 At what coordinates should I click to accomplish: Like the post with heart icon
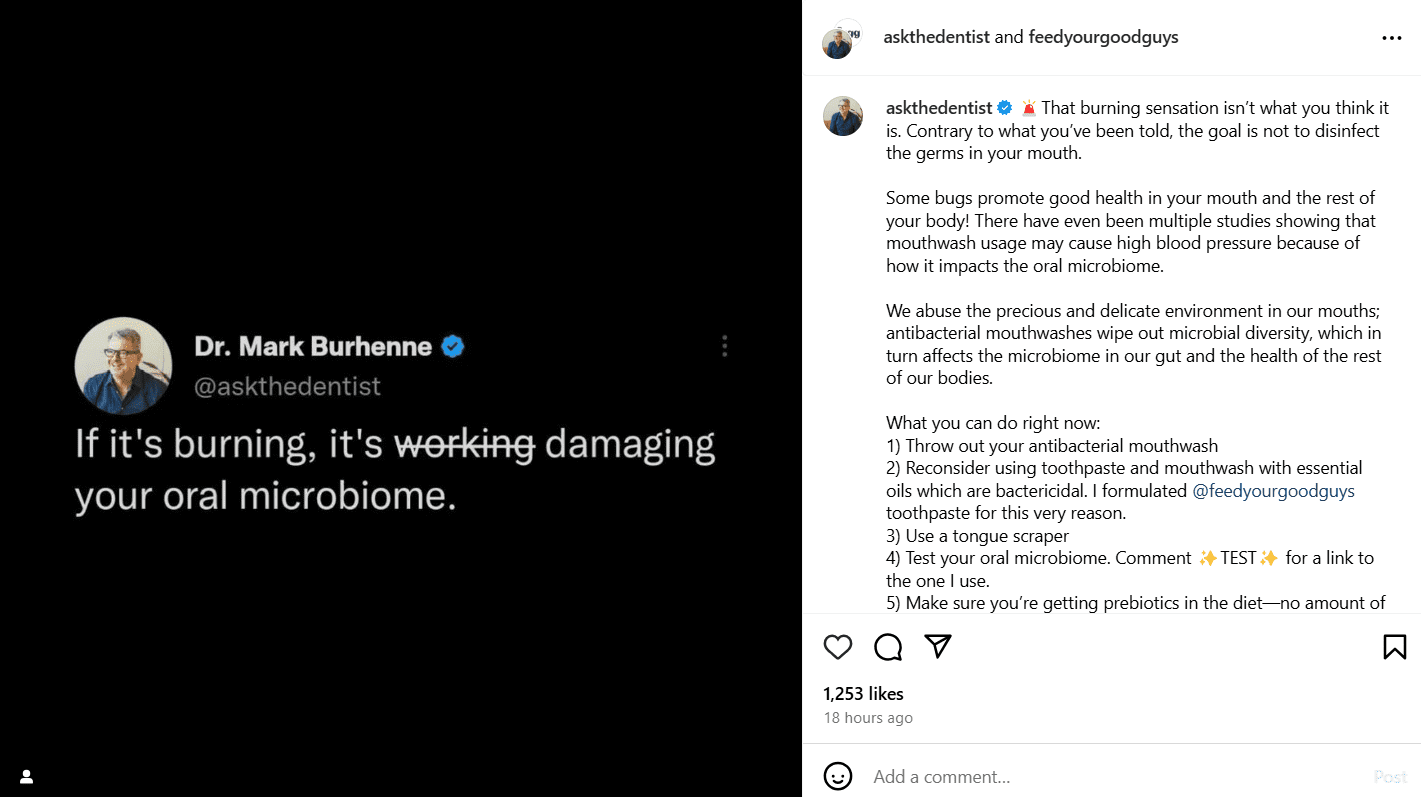(838, 647)
